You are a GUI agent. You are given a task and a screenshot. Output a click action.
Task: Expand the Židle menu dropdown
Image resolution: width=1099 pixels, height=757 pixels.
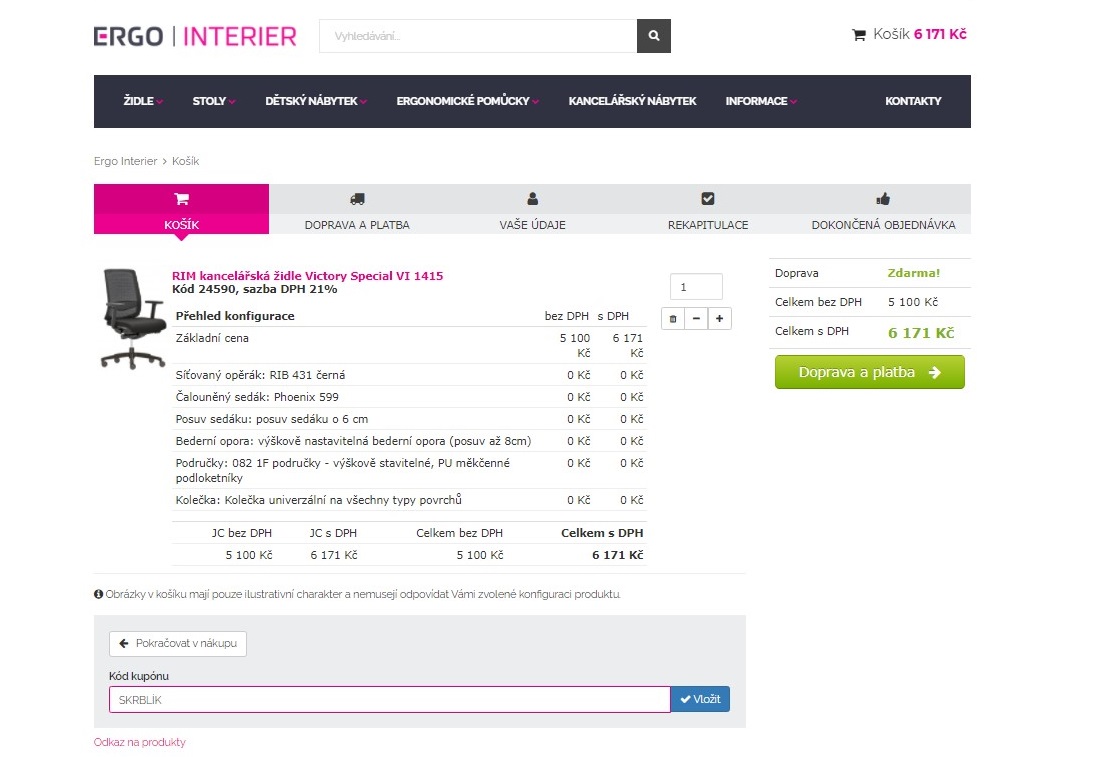pos(143,101)
